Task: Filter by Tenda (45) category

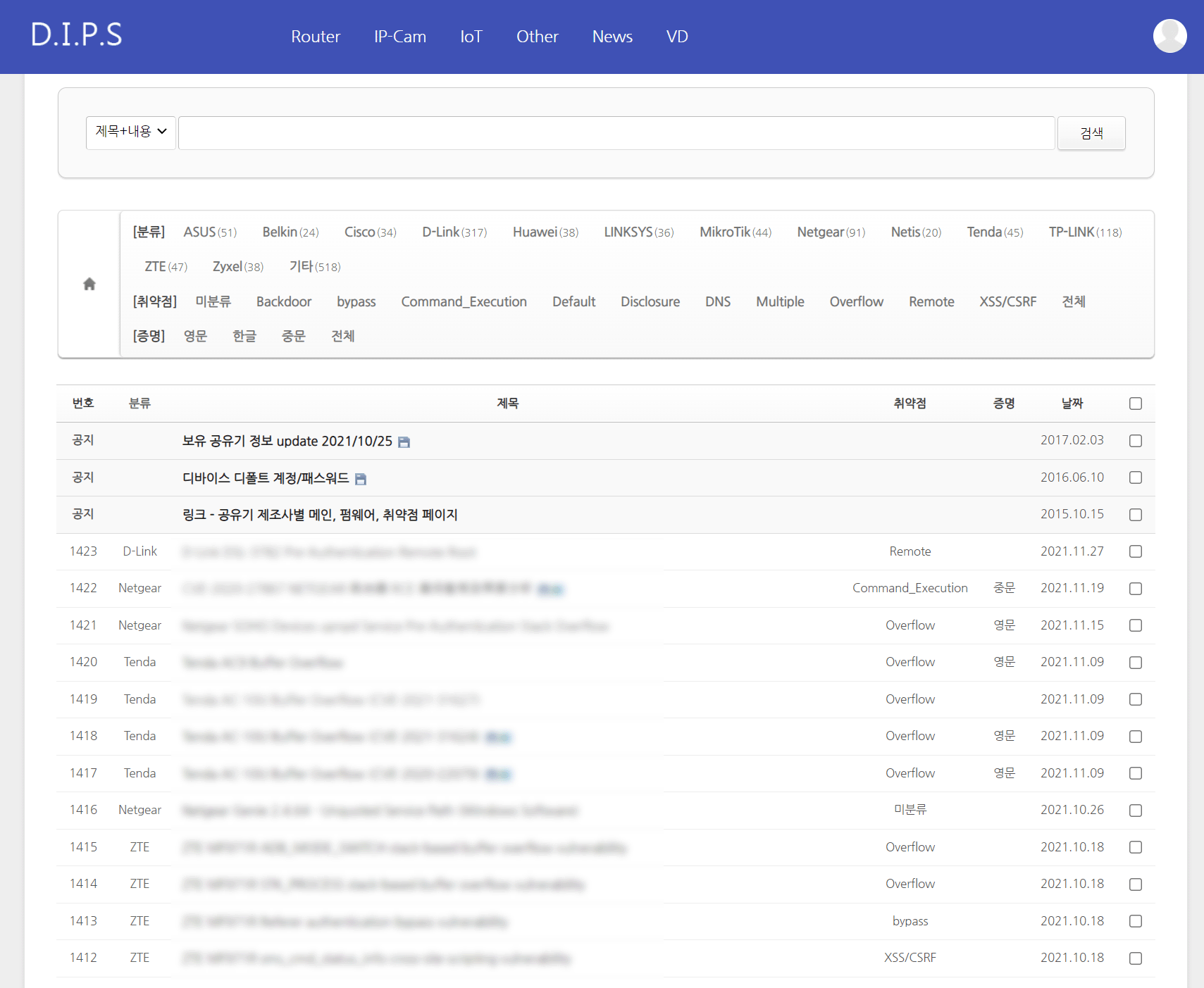Action: [x=995, y=232]
